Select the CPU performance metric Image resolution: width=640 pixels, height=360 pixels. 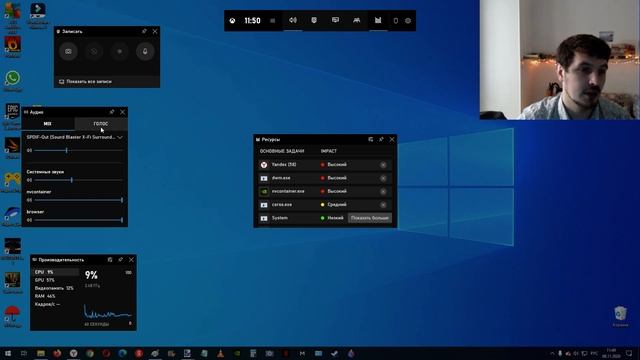click(55, 272)
